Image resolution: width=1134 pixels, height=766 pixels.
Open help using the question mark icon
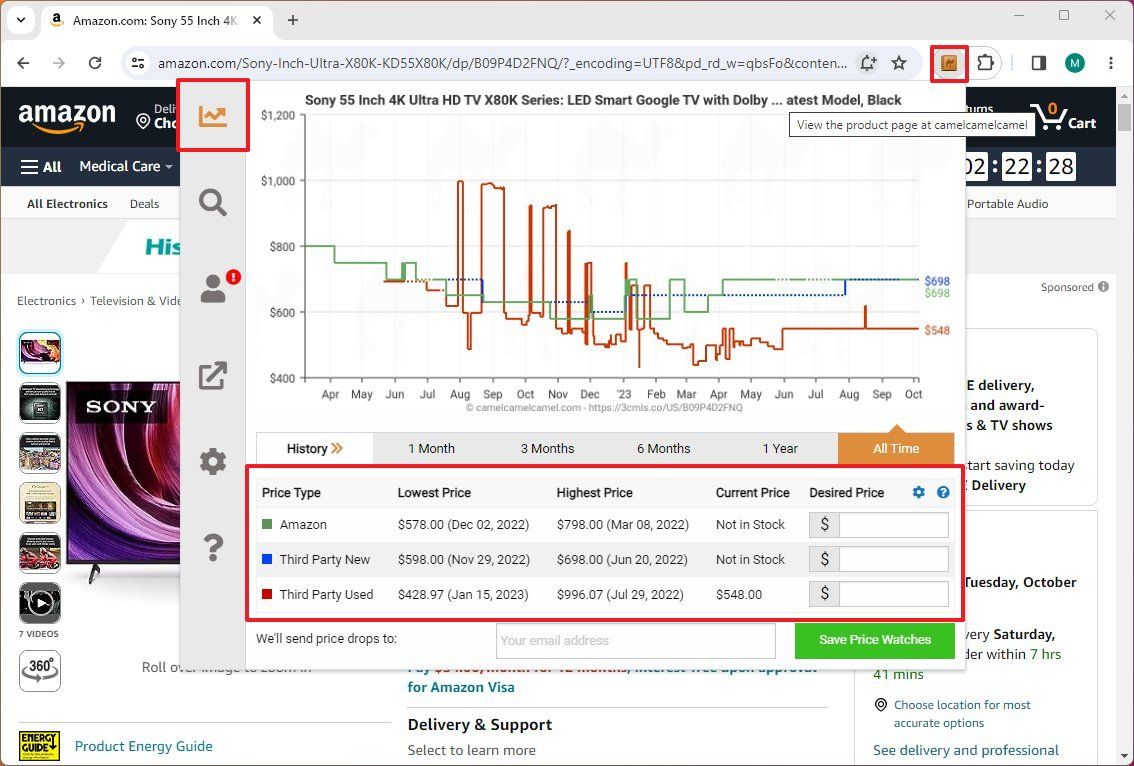pyautogui.click(x=213, y=548)
